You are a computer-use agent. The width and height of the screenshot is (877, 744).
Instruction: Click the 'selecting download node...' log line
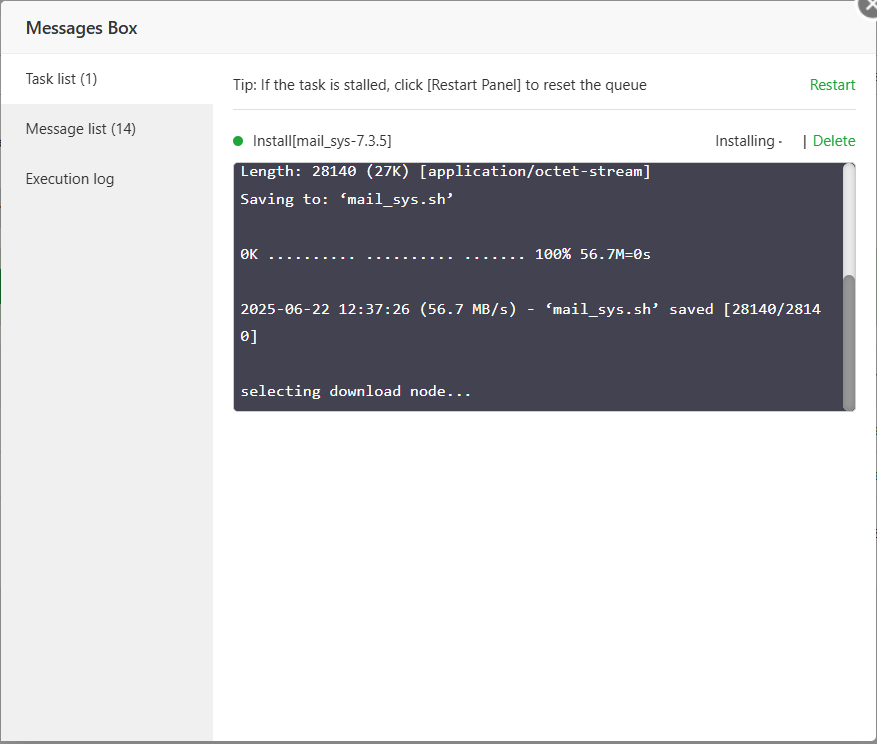coord(355,390)
